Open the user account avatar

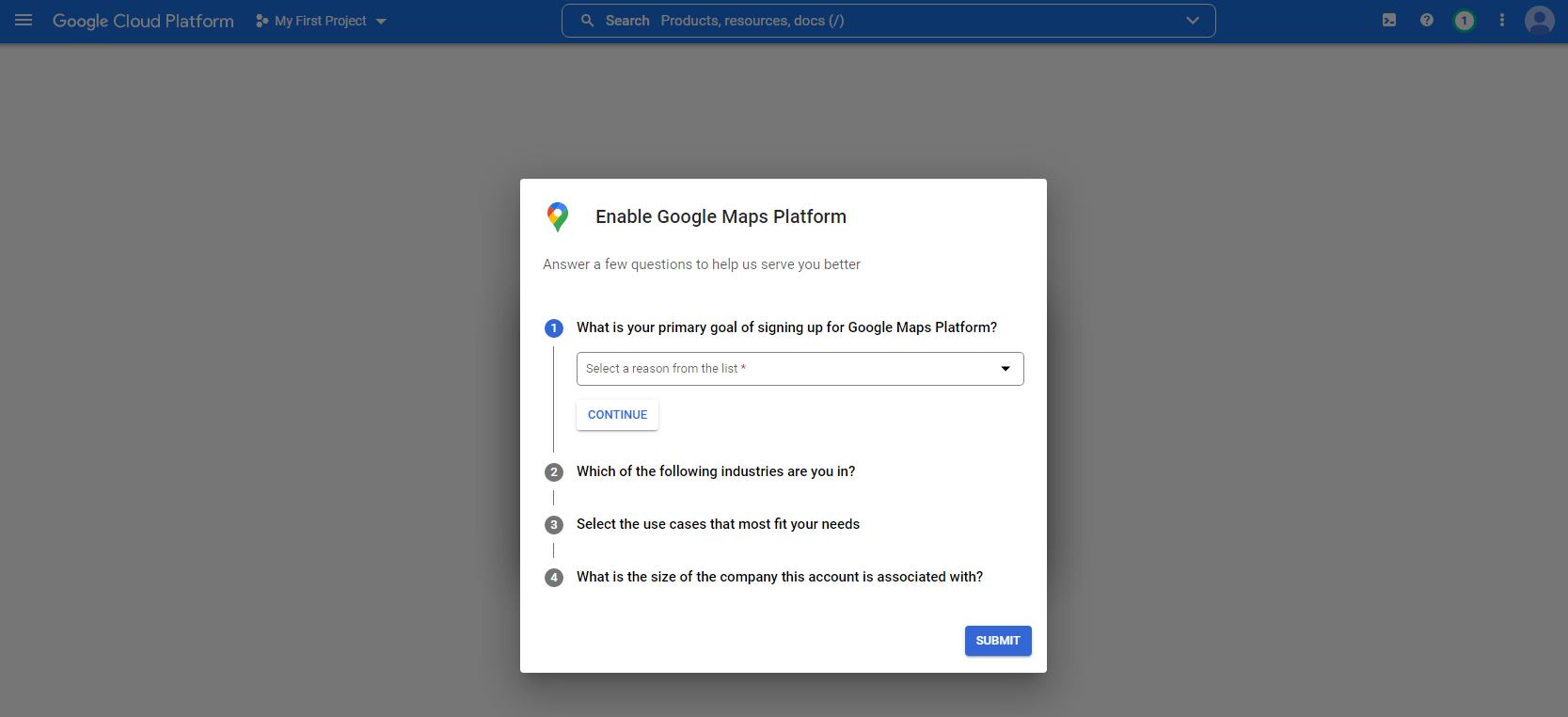(x=1539, y=20)
